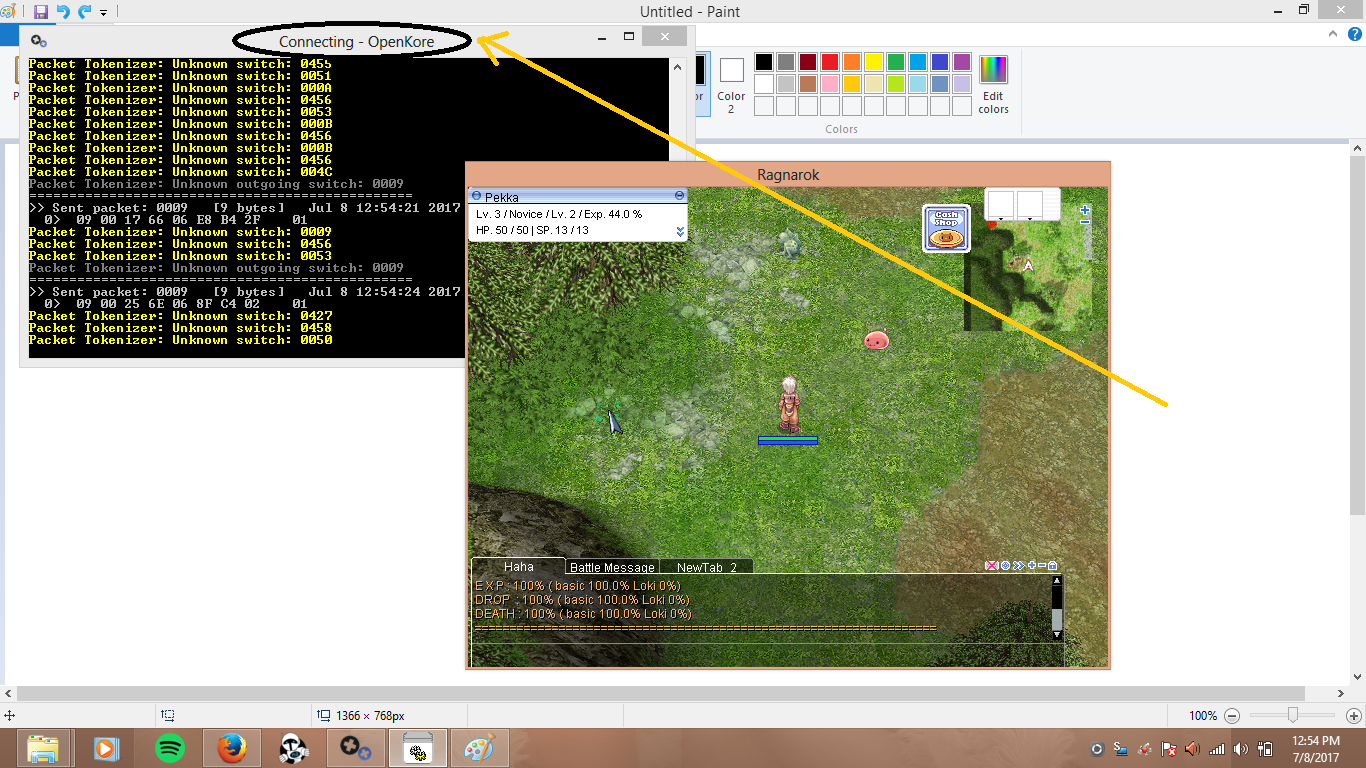Zoom in Paint canvas with plus button
This screenshot has width=1366, height=768.
pos(1354,716)
